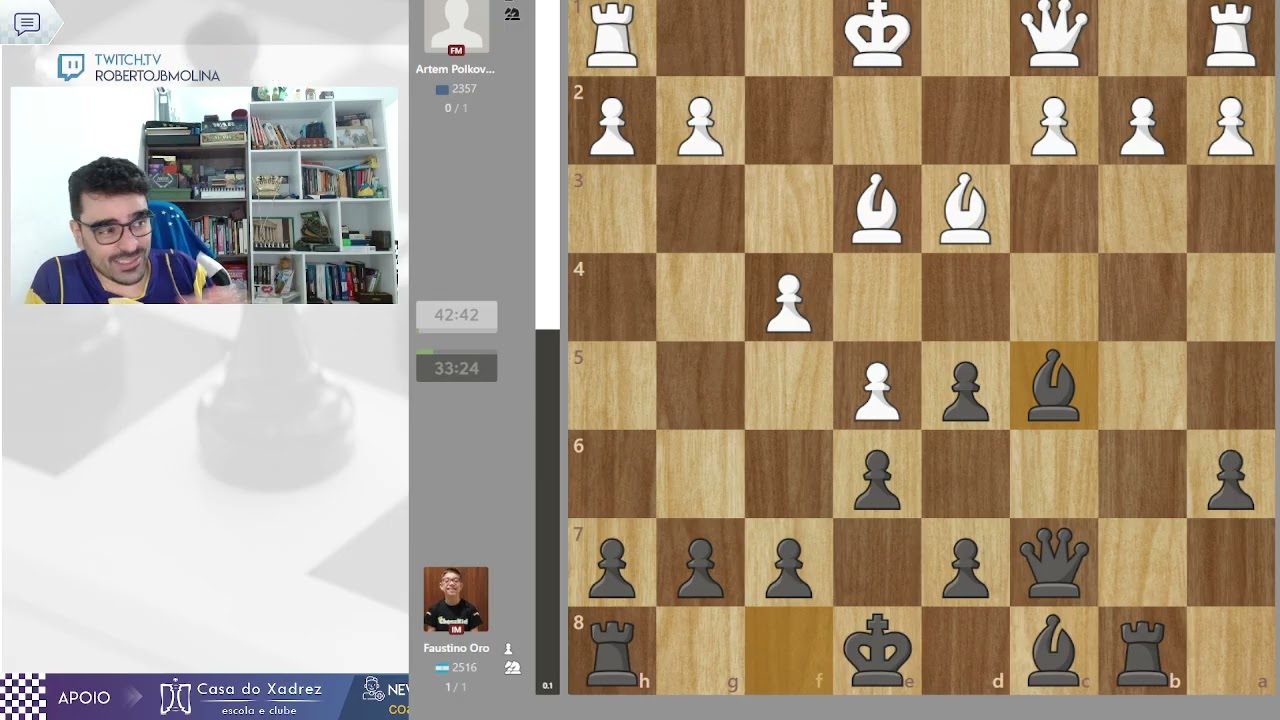Click the empty f8 square

789,651
